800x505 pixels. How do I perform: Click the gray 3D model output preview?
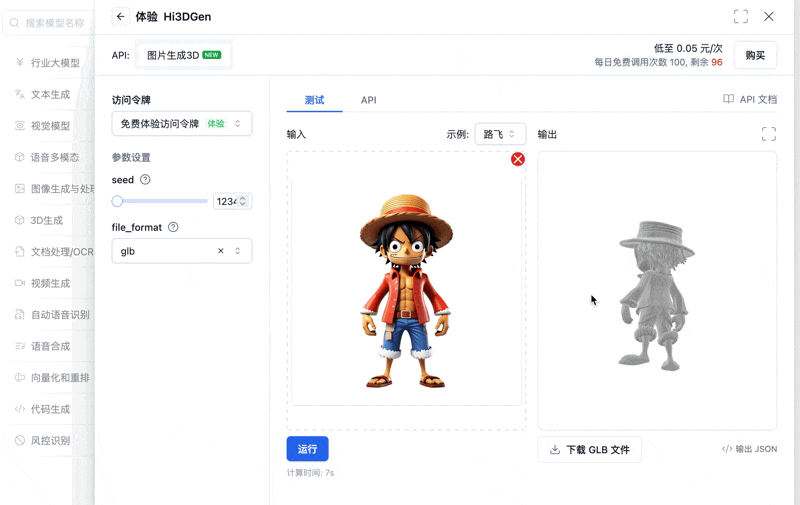[657, 291]
